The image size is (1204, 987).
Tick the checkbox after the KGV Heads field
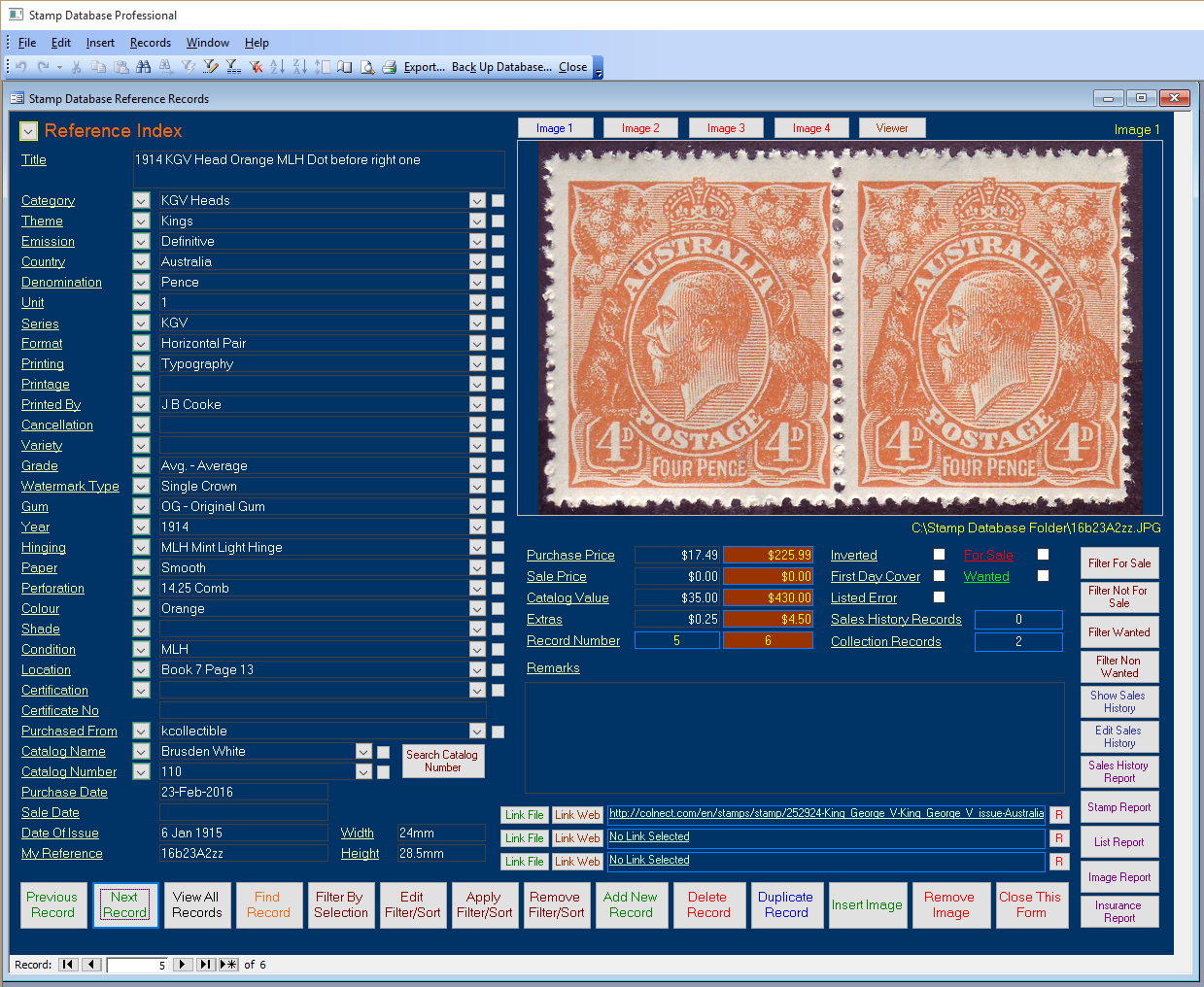pyautogui.click(x=498, y=200)
